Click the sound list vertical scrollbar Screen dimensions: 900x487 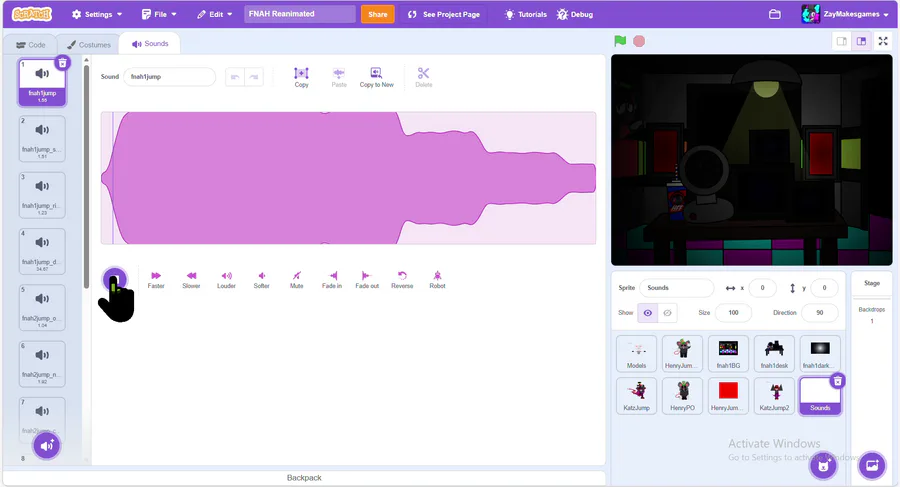click(87, 176)
